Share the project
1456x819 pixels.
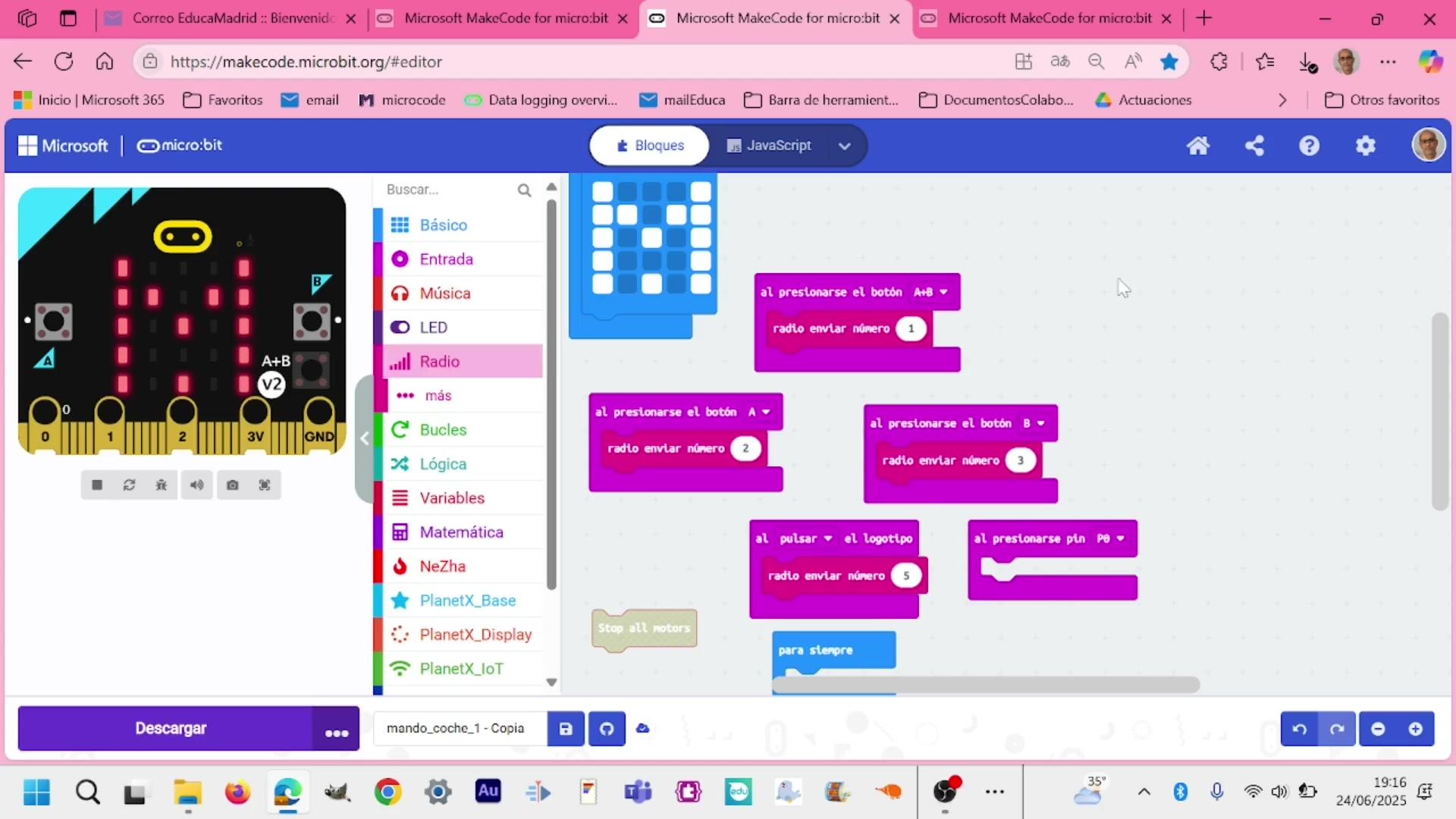click(1254, 146)
